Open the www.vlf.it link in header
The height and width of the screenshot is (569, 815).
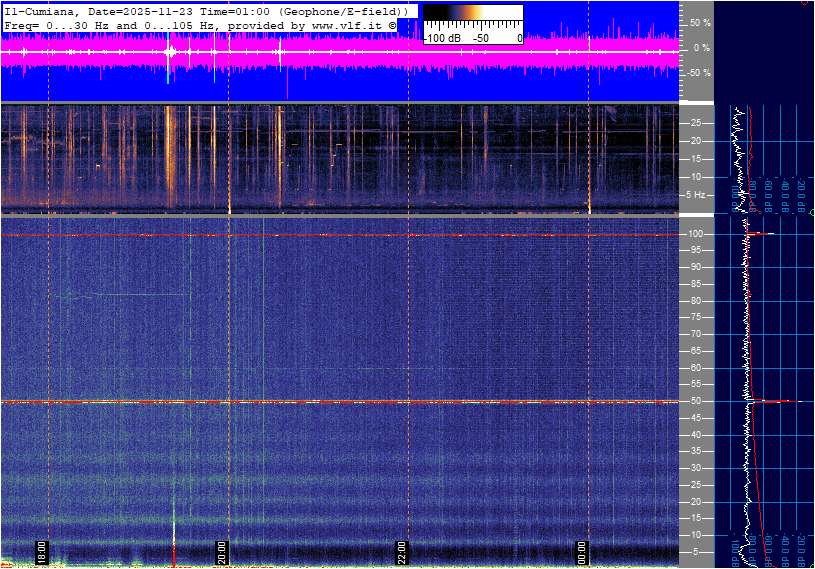[344, 24]
